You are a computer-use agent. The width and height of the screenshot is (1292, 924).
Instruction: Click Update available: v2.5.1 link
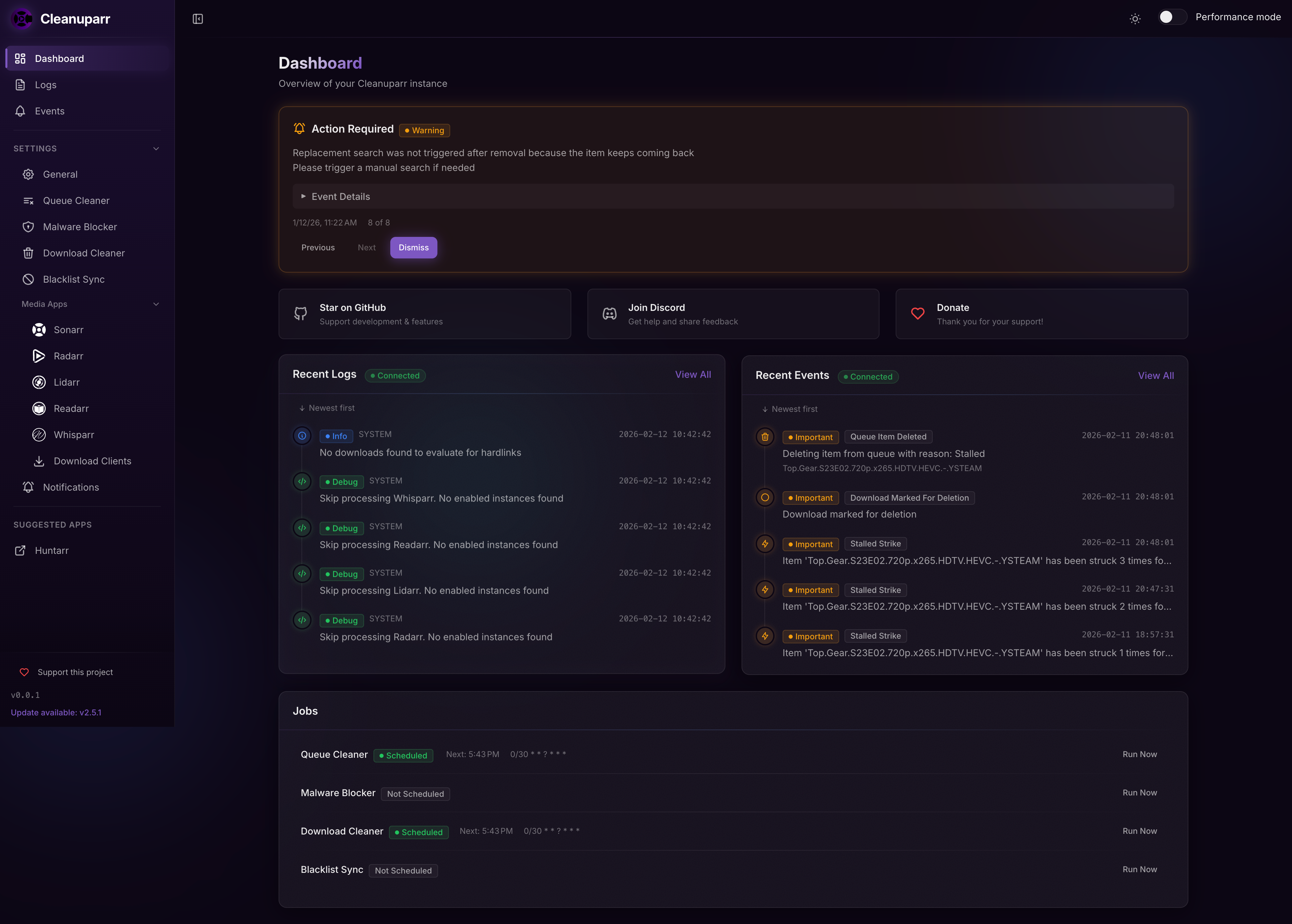(56, 712)
